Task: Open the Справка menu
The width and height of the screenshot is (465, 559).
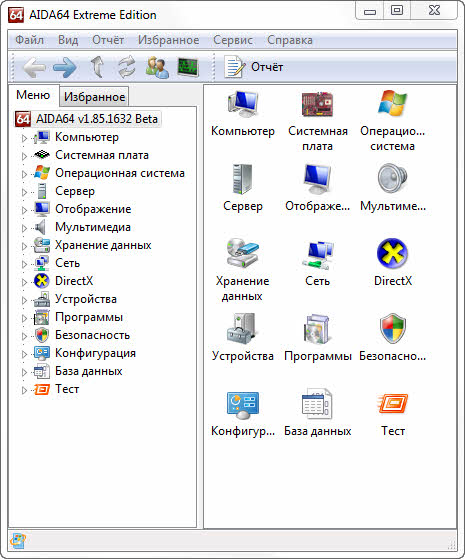Action: [290, 40]
